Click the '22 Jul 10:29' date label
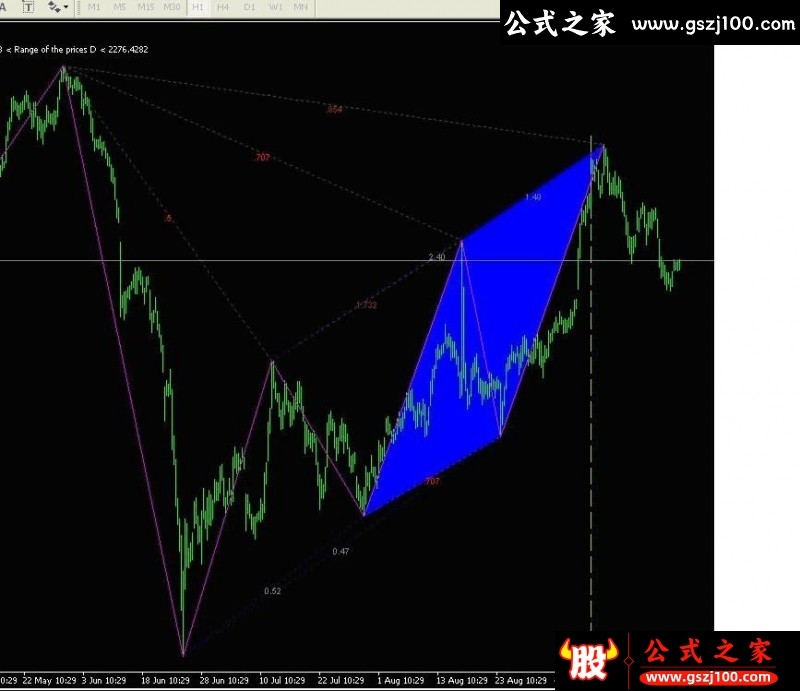 pos(341,680)
